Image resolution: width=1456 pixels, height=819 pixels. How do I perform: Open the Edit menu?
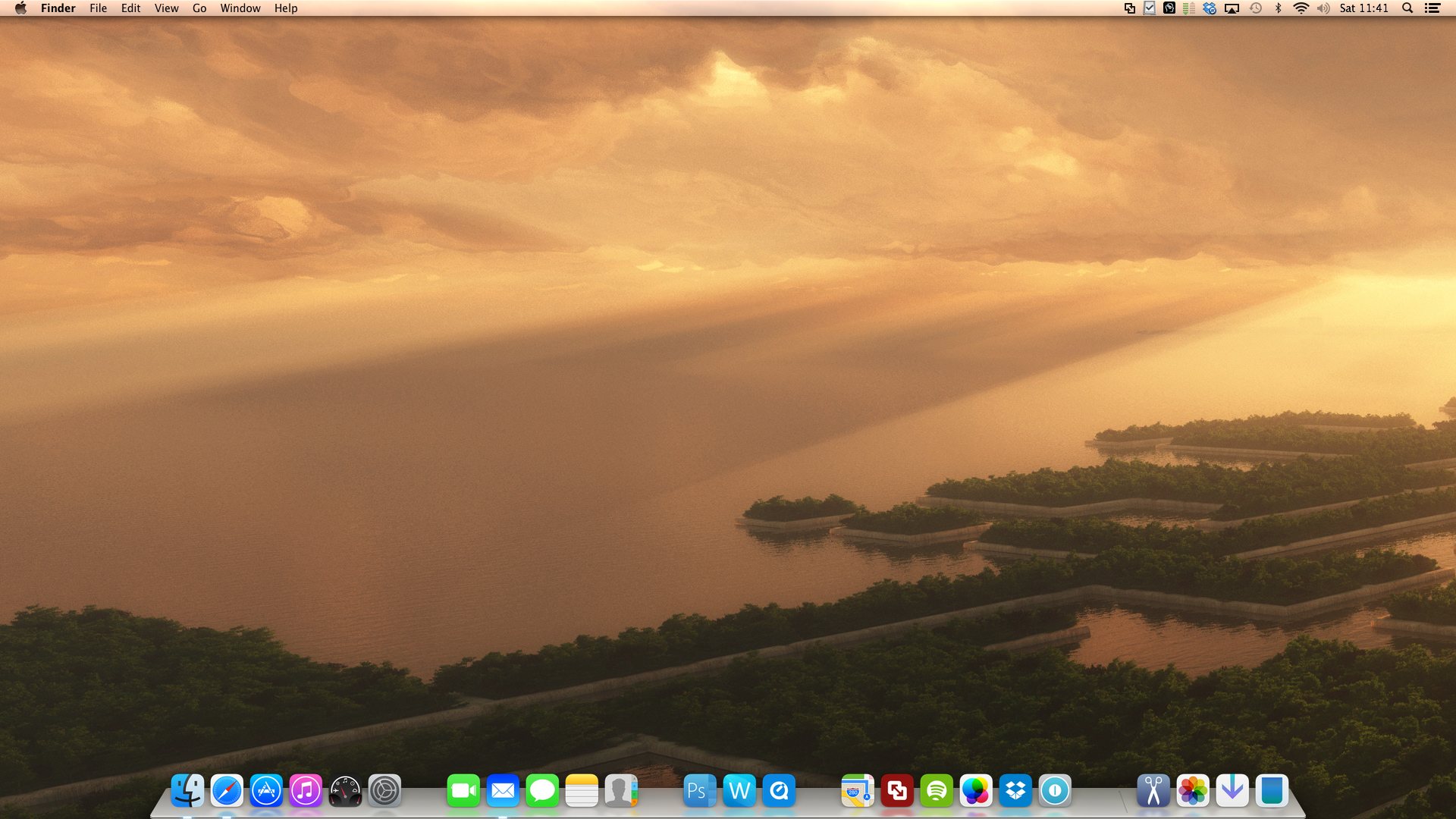tap(130, 8)
